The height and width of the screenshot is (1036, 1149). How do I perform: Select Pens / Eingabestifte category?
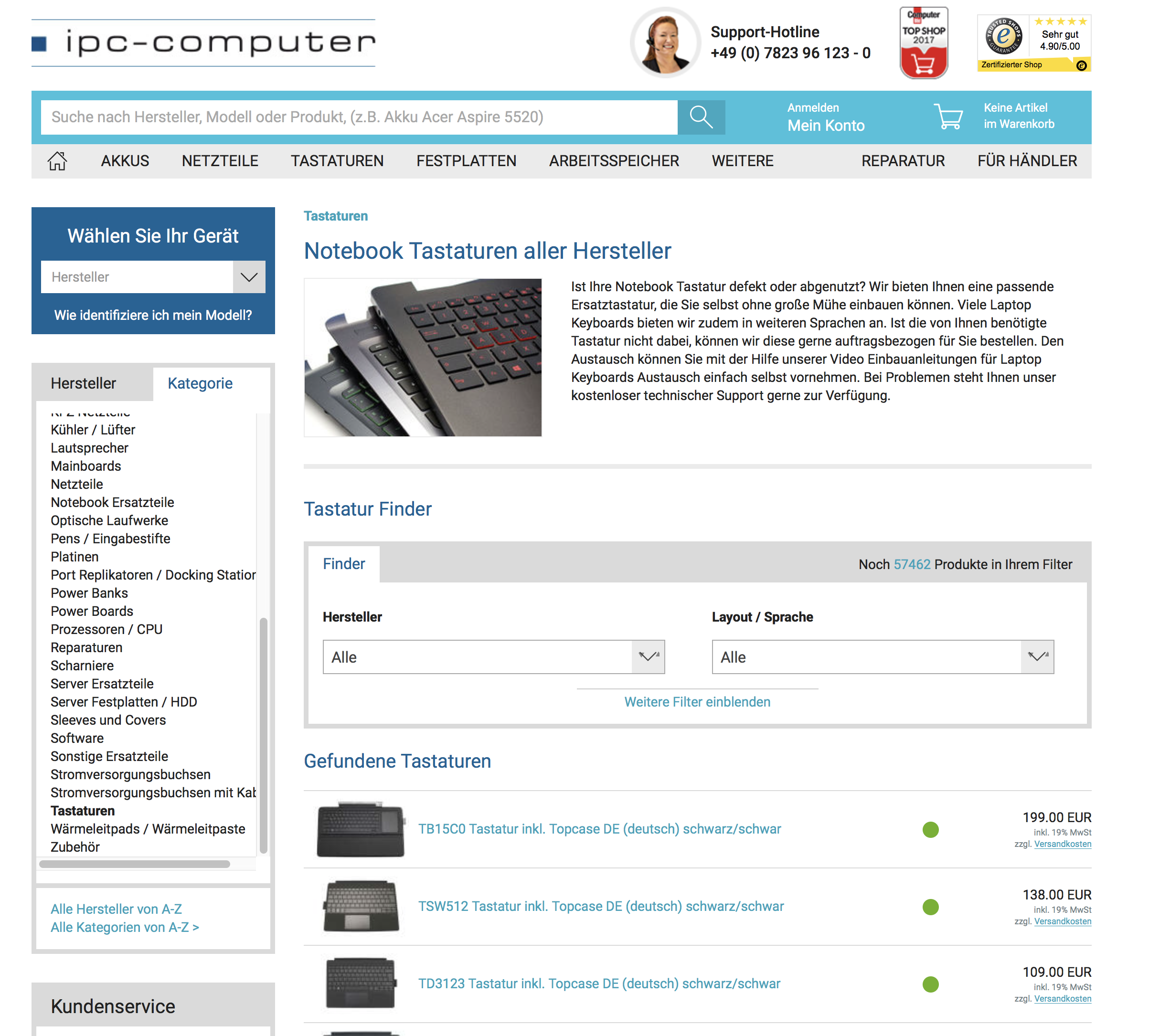tap(110, 539)
